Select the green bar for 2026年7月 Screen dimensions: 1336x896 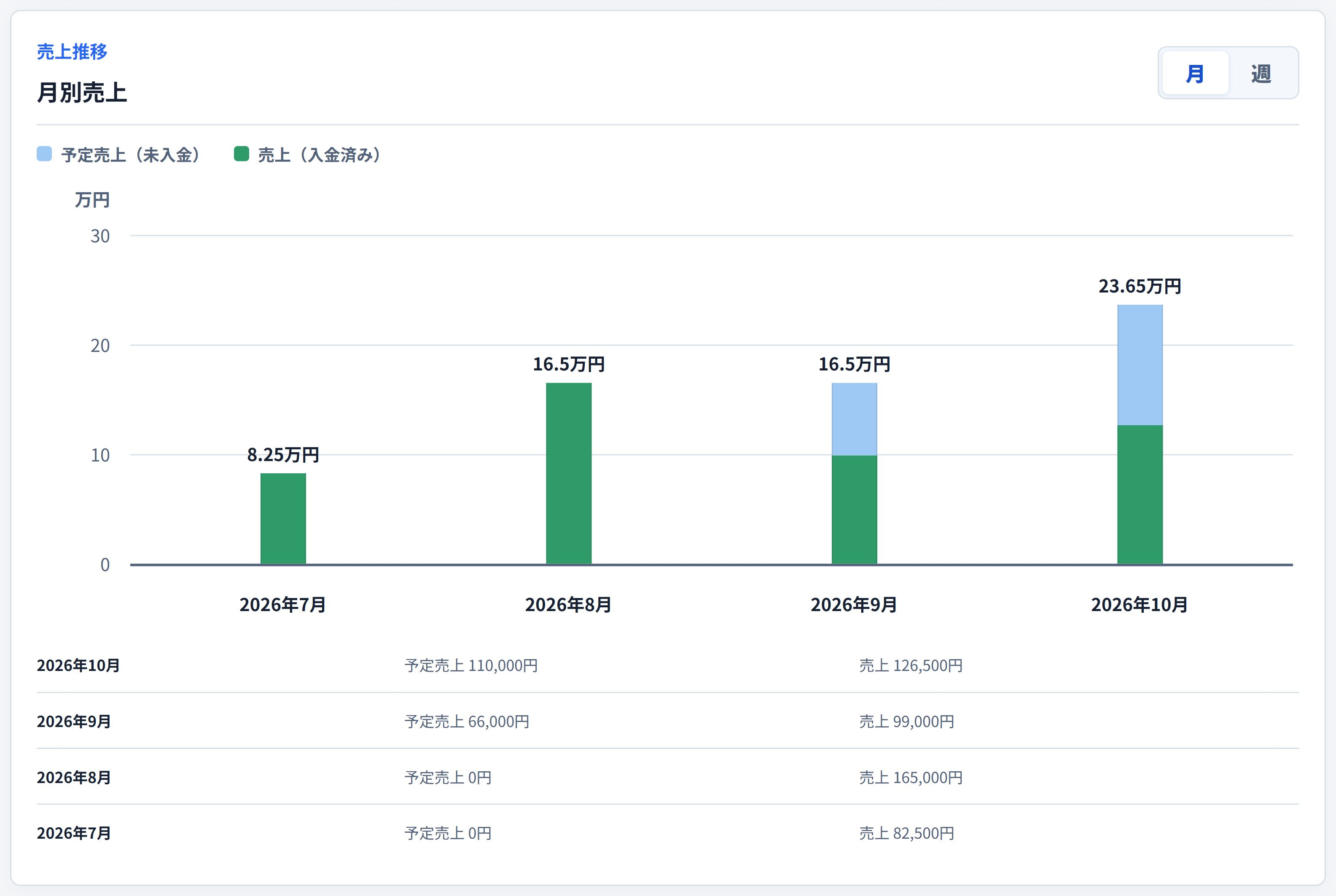pyautogui.click(x=283, y=519)
